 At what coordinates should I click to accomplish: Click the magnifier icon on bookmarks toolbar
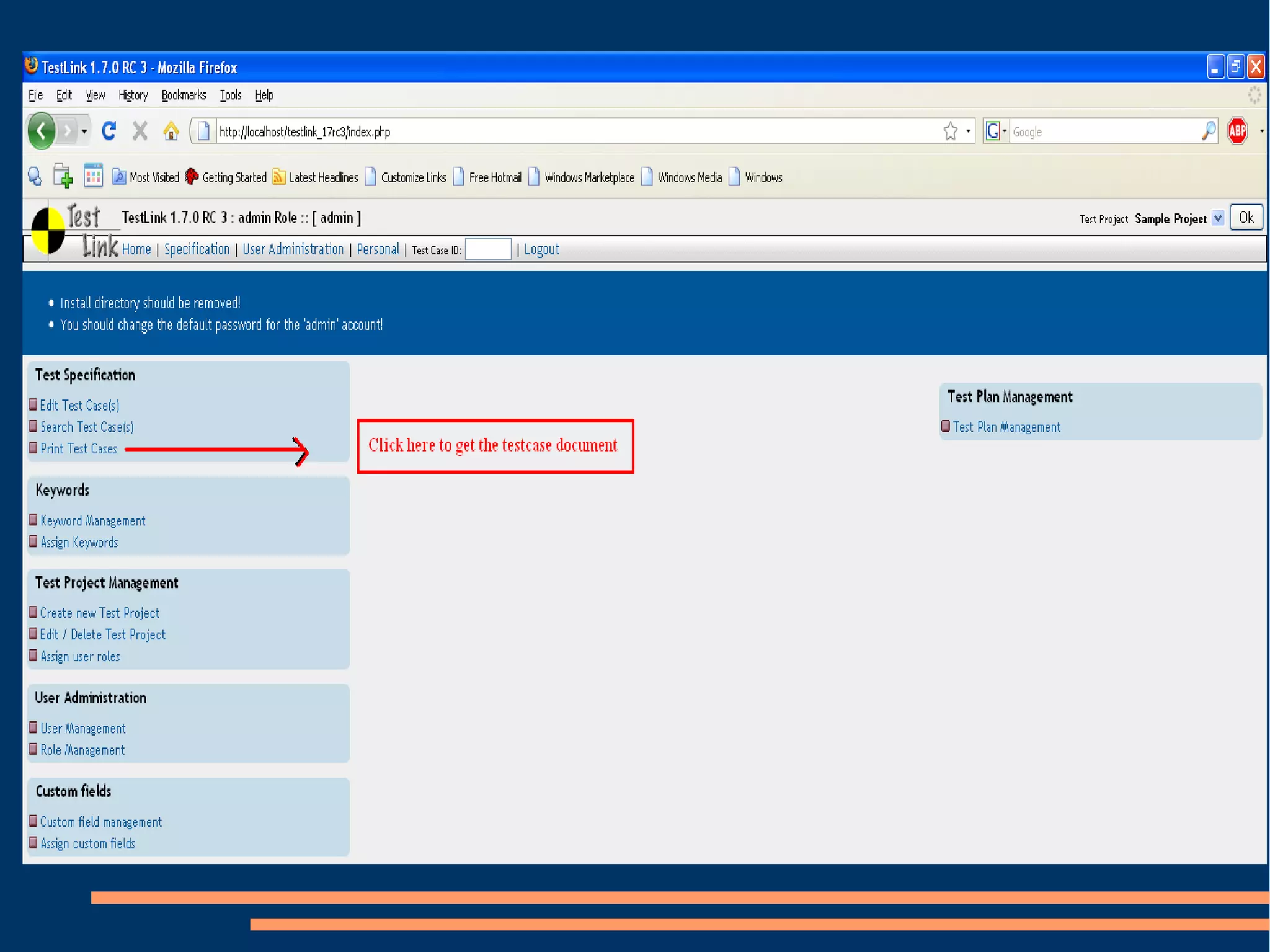point(35,177)
